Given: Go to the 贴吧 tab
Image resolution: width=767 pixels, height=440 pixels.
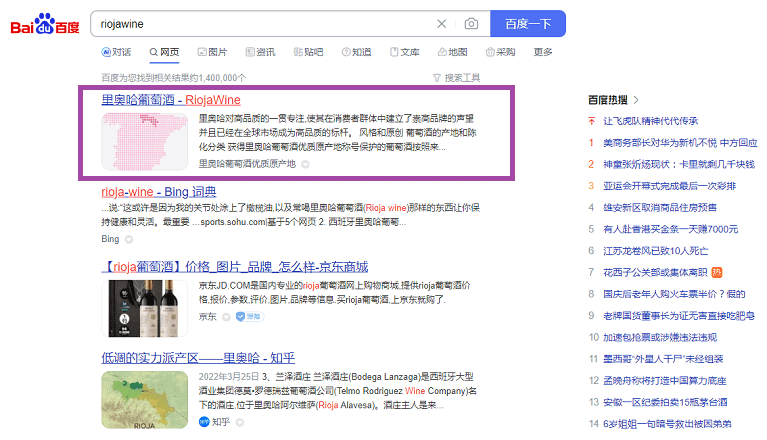Looking at the screenshot, I should (x=308, y=52).
